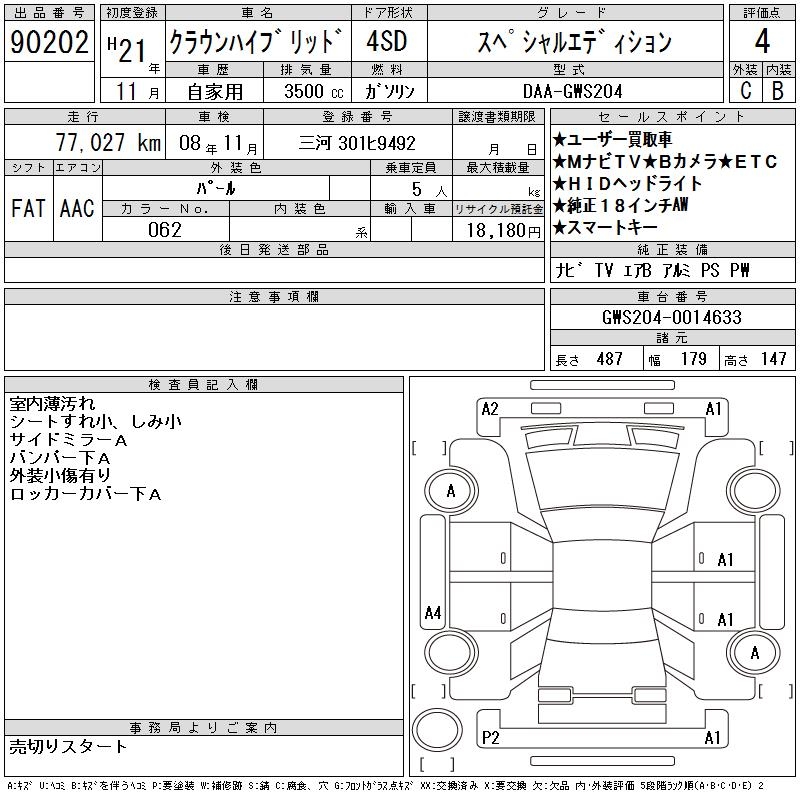Viewport: 800px width, 800px height.
Task: Click the exterior grade C cell
Action: click(745, 90)
